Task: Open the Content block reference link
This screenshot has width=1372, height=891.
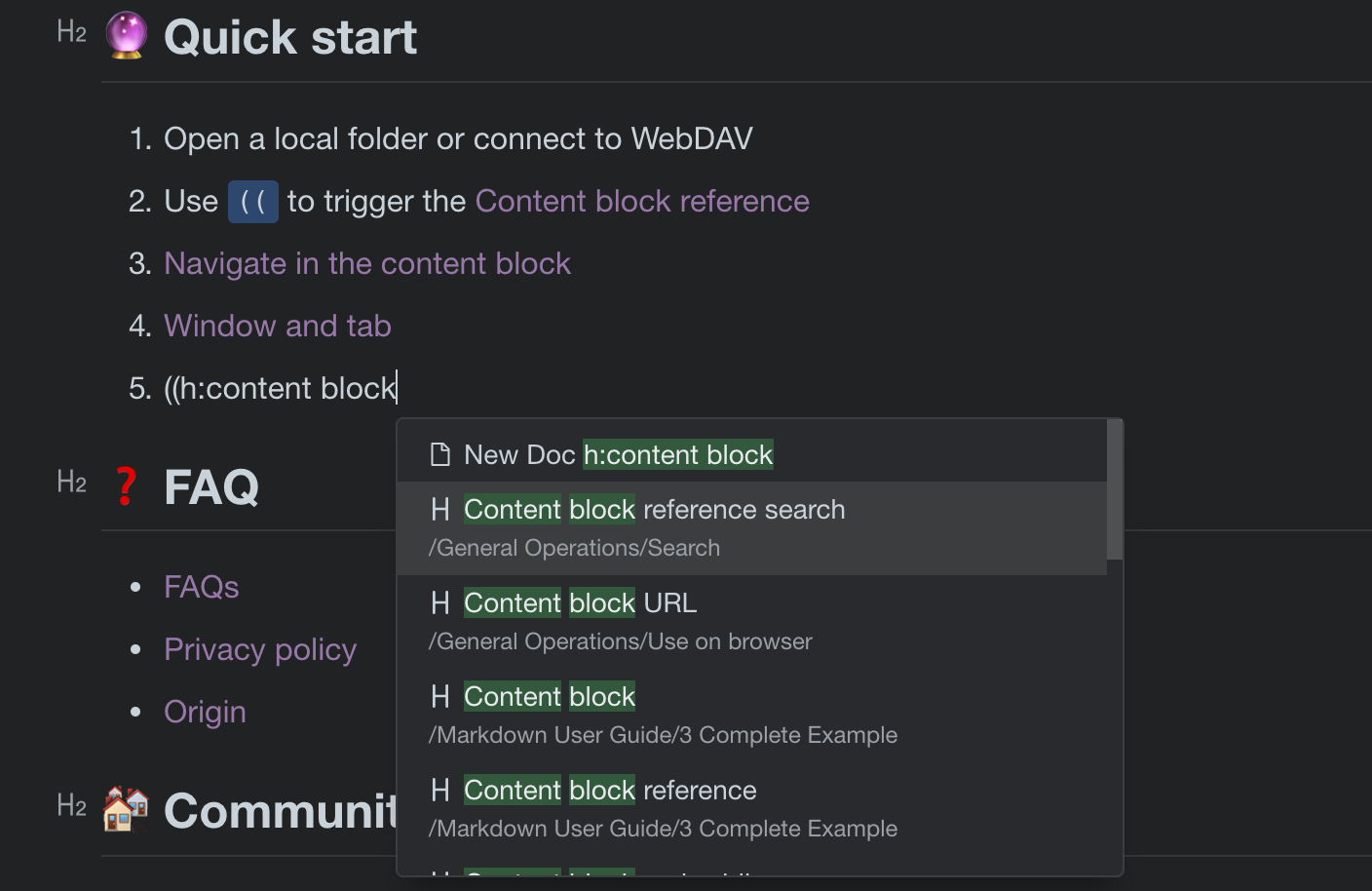Action: coord(642,201)
